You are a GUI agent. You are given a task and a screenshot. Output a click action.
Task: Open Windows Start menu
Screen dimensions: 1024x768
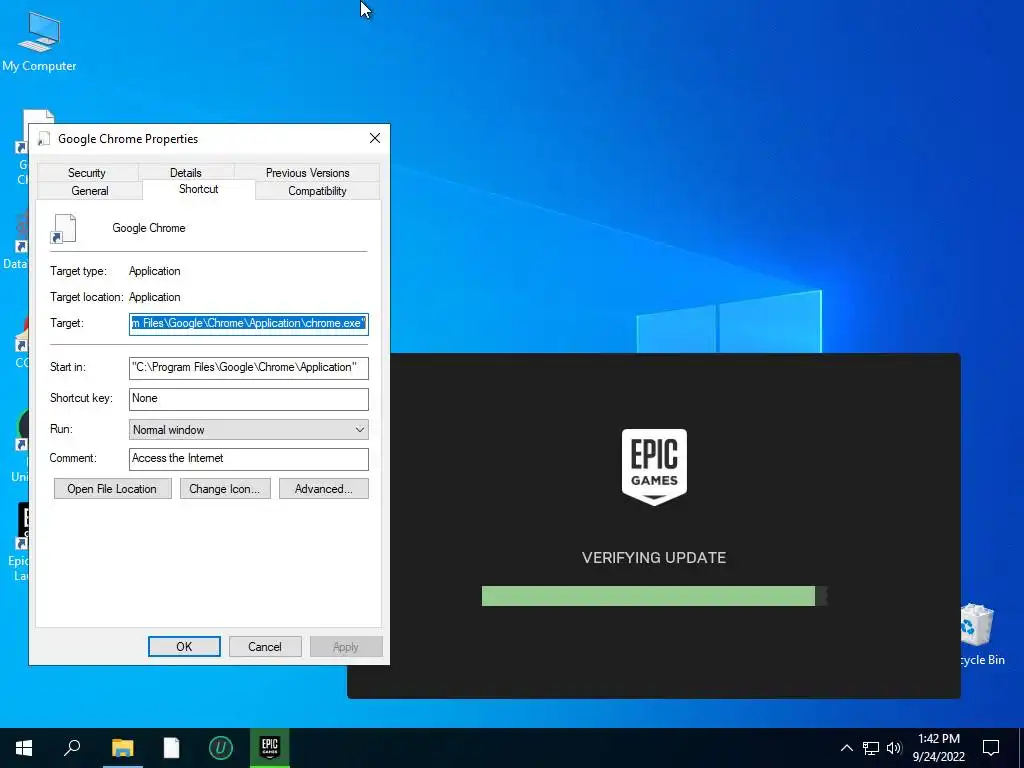click(24, 748)
